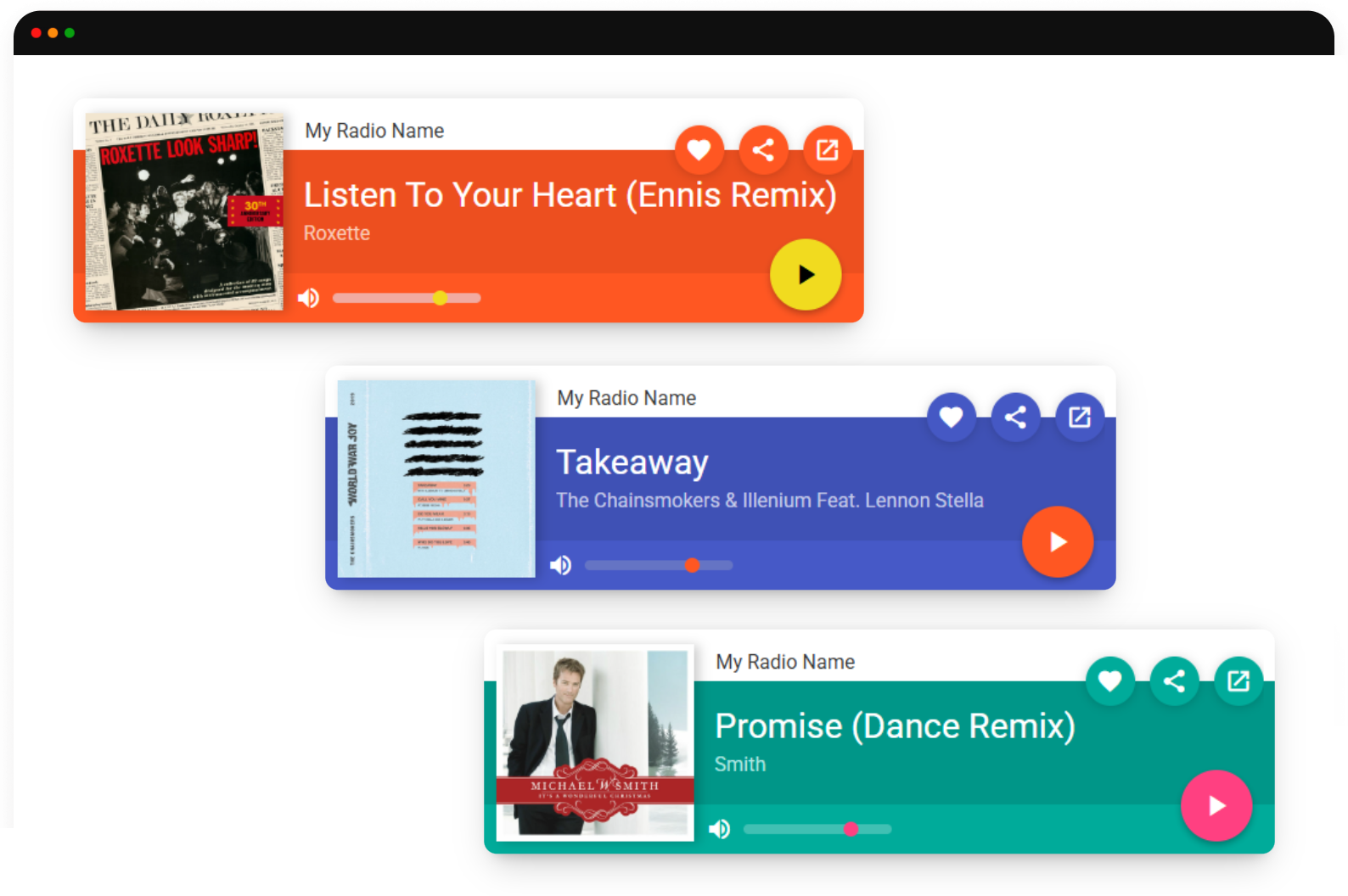Share the Takeaway track
1348x896 pixels.
(1015, 417)
